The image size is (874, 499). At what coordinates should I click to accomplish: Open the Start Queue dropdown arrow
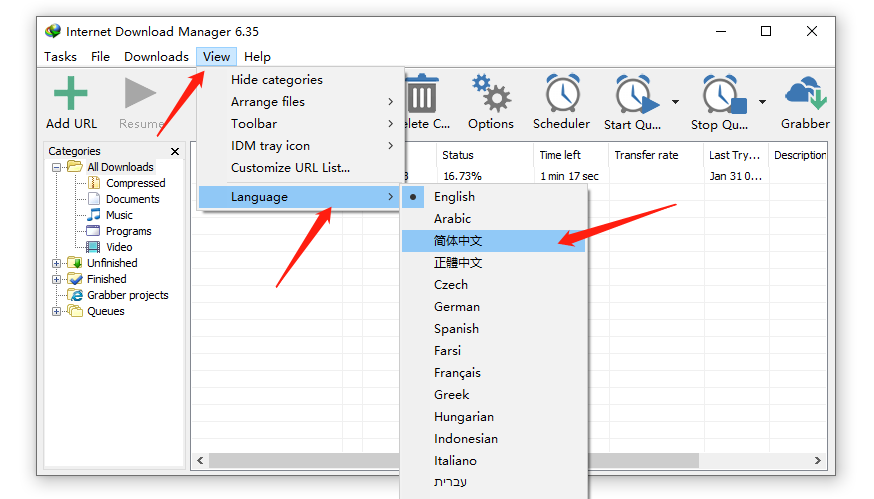coord(675,102)
